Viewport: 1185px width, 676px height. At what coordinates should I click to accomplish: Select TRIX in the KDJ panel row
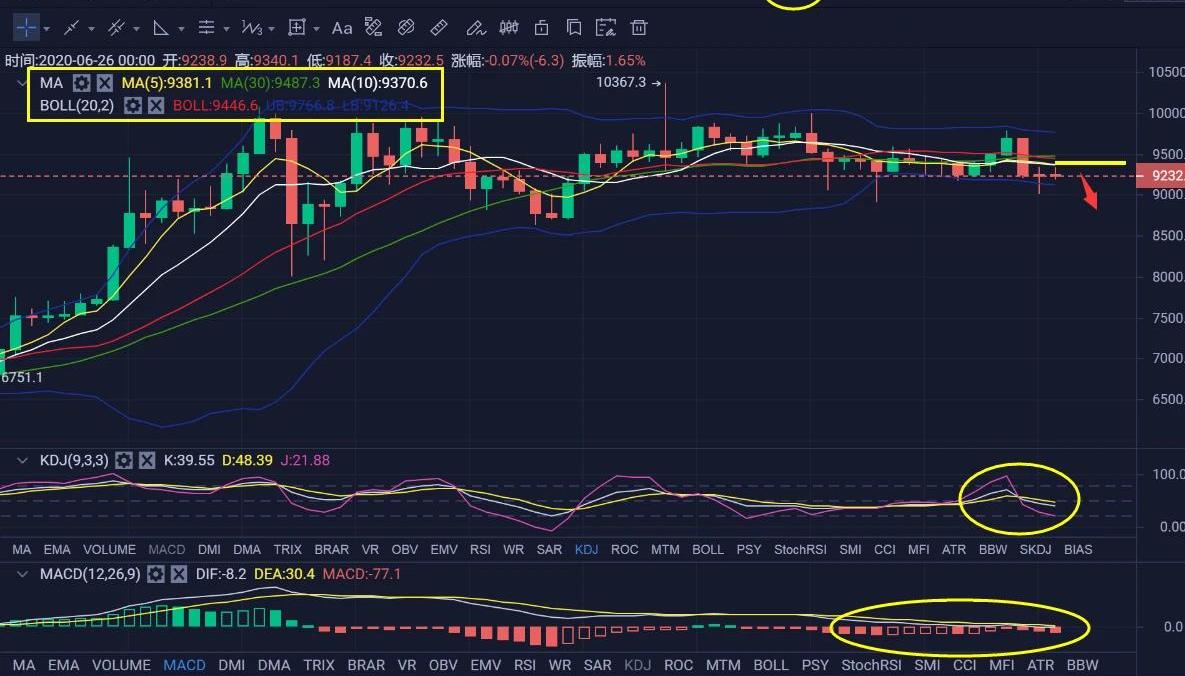(x=287, y=550)
